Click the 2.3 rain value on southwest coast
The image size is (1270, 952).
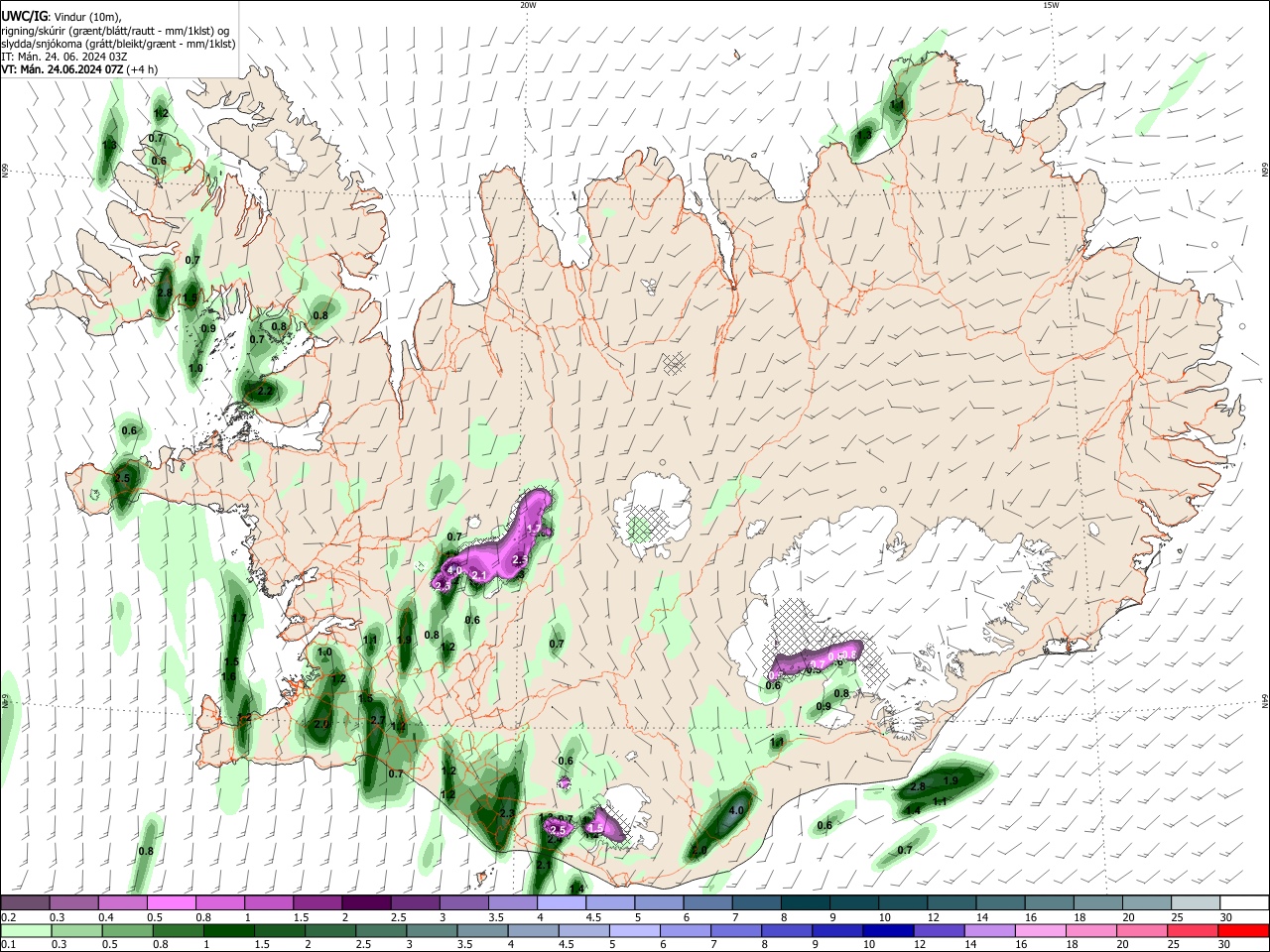507,813
